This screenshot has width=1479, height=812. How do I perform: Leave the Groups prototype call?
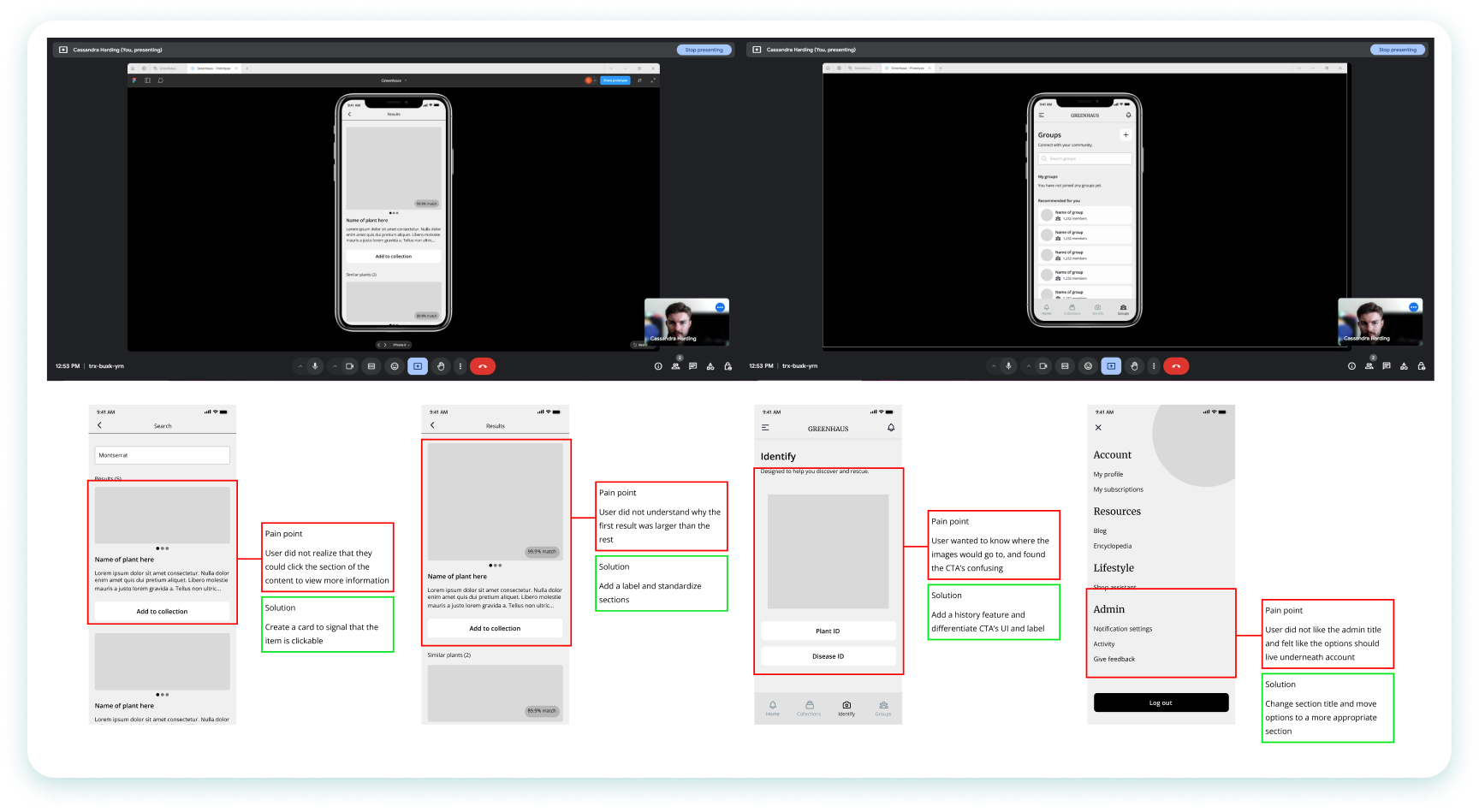point(1176,366)
